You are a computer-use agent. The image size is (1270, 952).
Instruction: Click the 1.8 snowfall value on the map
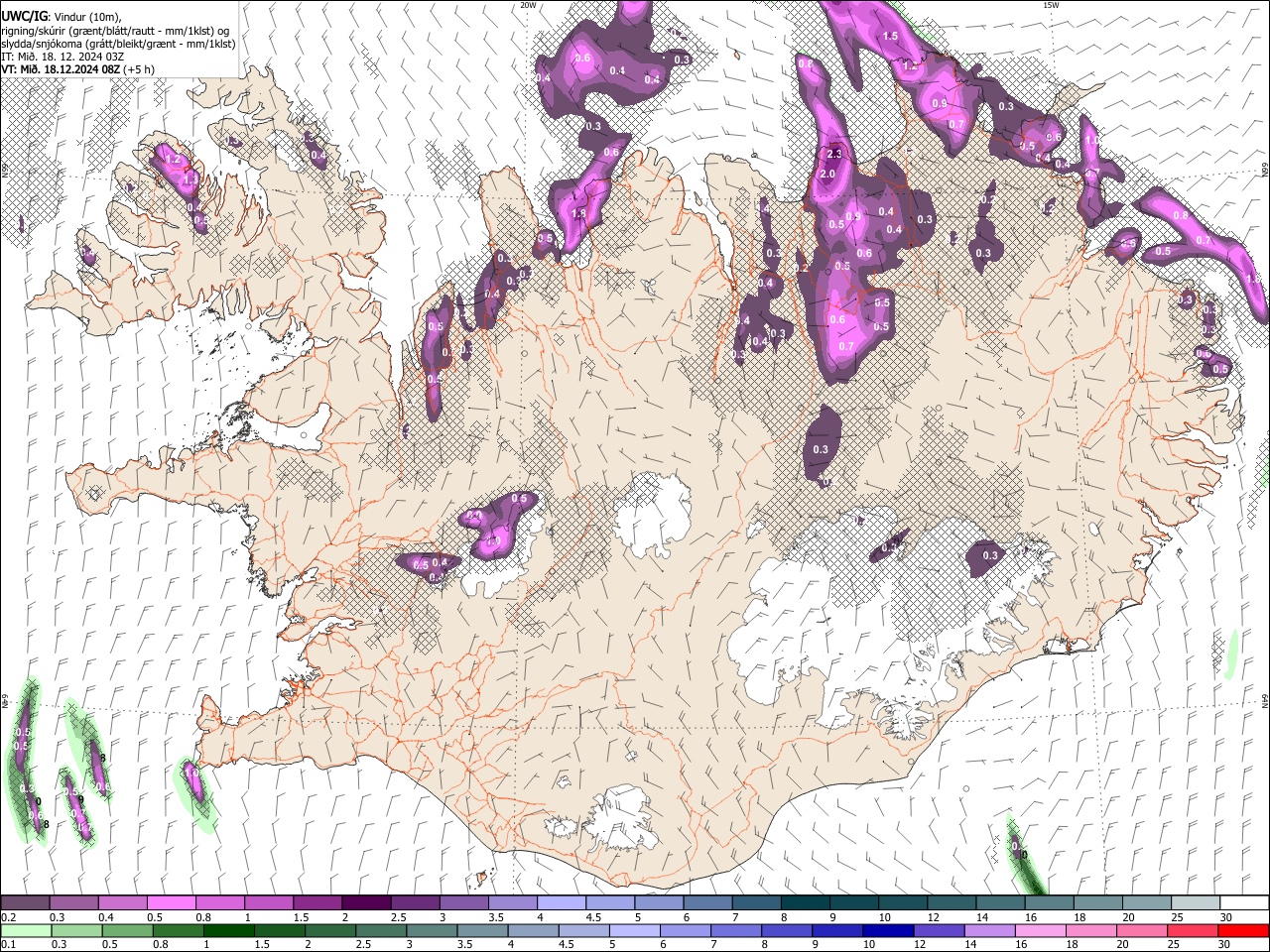tap(579, 213)
